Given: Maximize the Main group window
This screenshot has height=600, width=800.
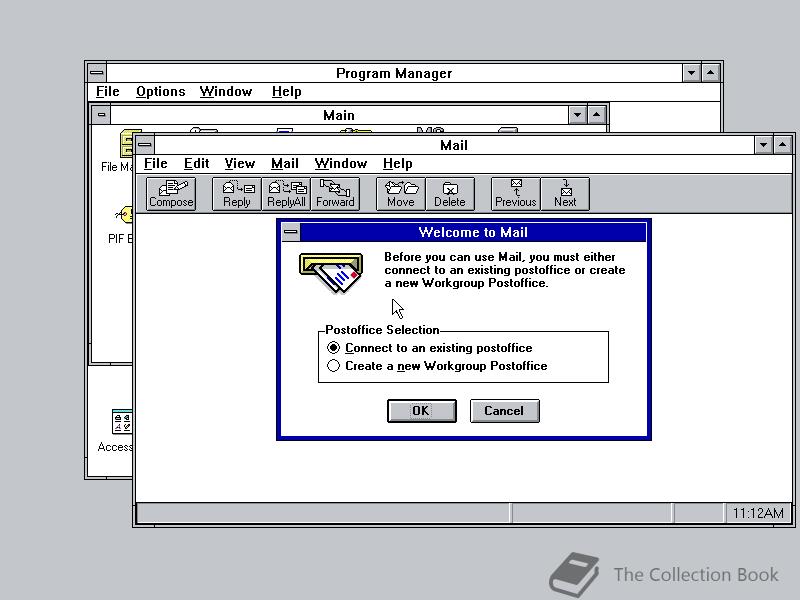Looking at the screenshot, I should coord(596,115).
